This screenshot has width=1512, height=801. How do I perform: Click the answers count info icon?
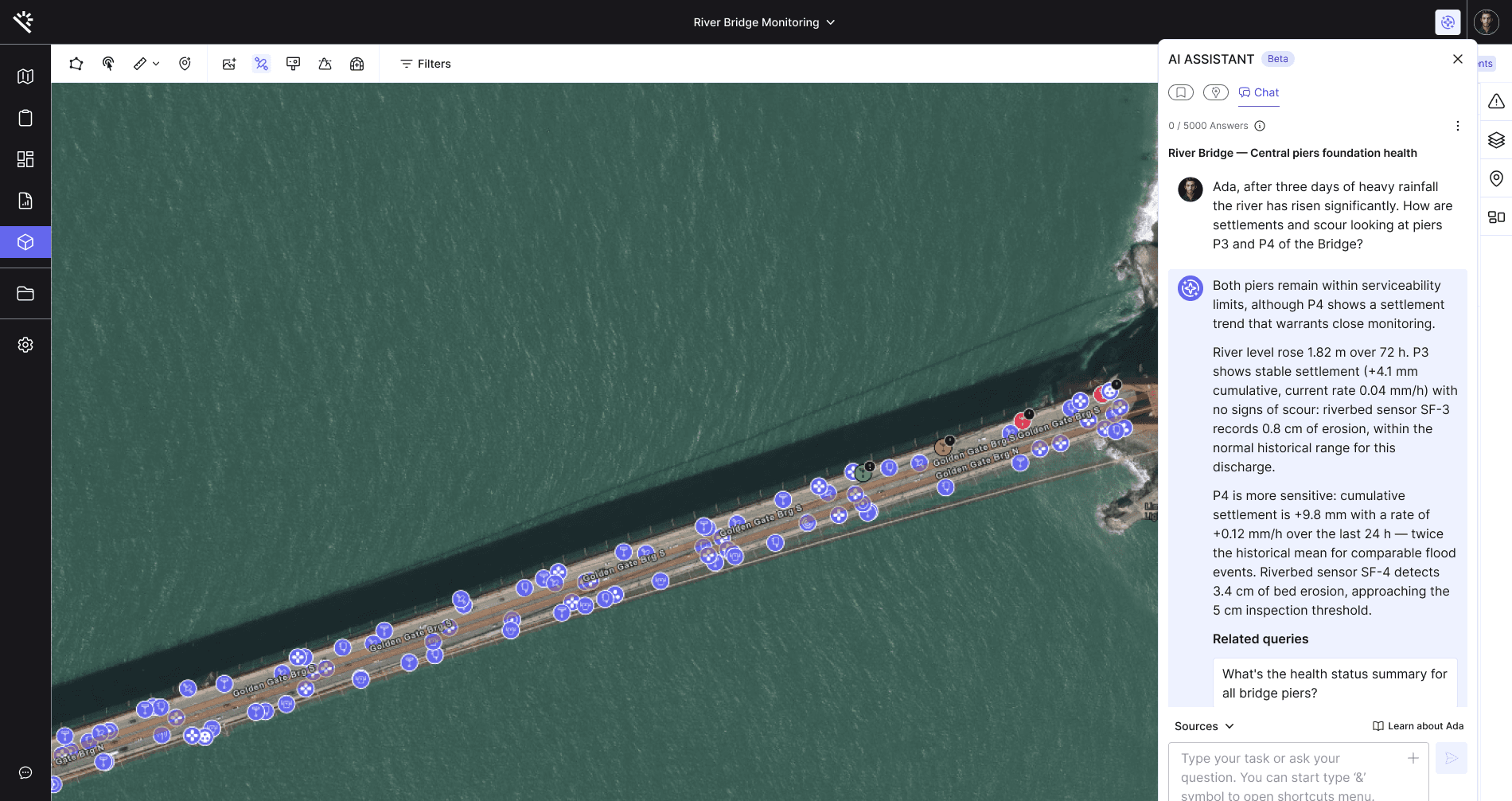click(1260, 126)
